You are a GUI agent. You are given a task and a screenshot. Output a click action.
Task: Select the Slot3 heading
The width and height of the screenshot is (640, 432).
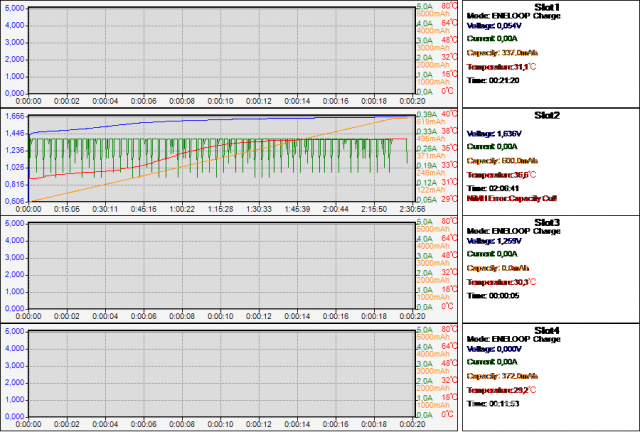point(547,223)
